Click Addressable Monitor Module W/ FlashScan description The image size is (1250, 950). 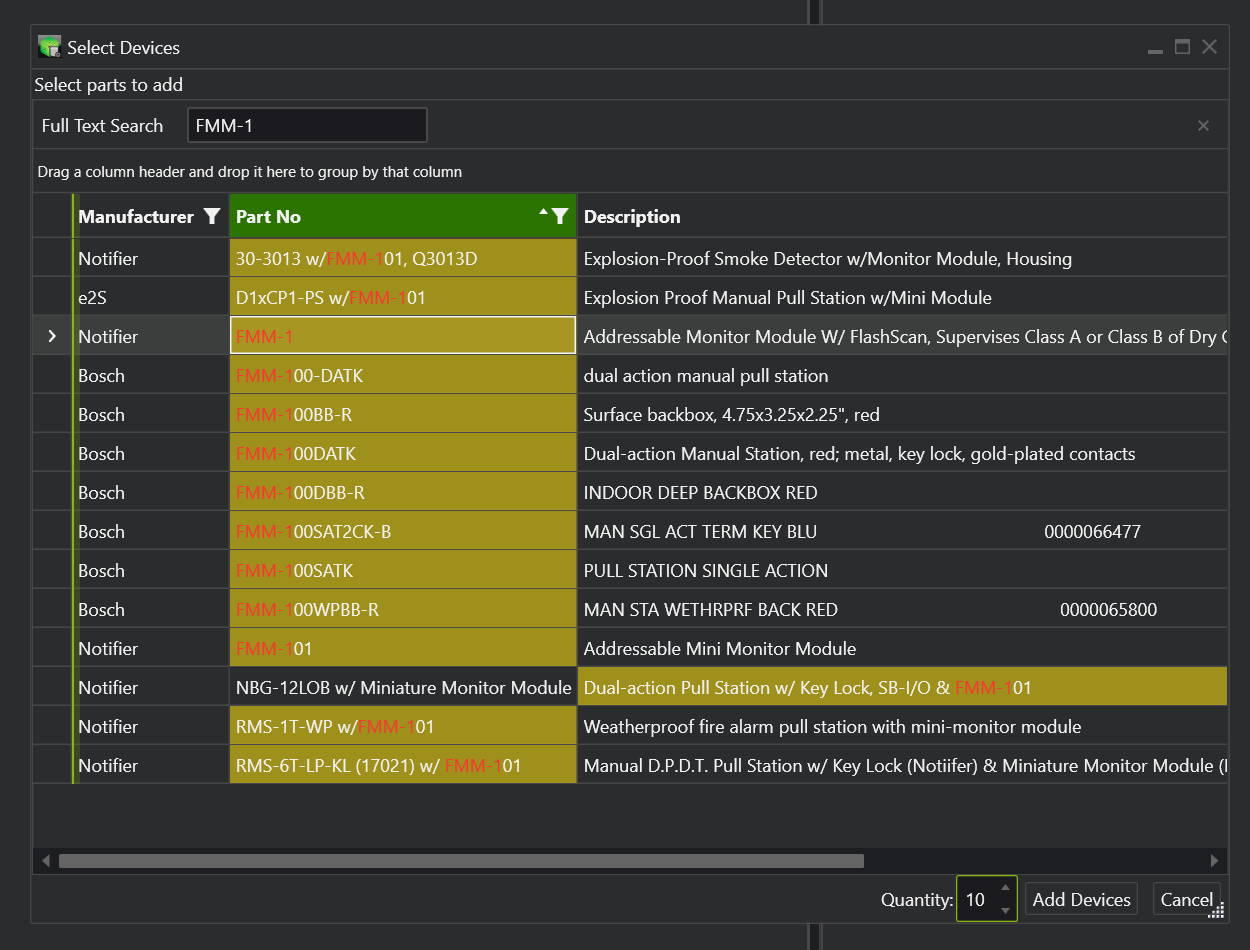coord(904,336)
